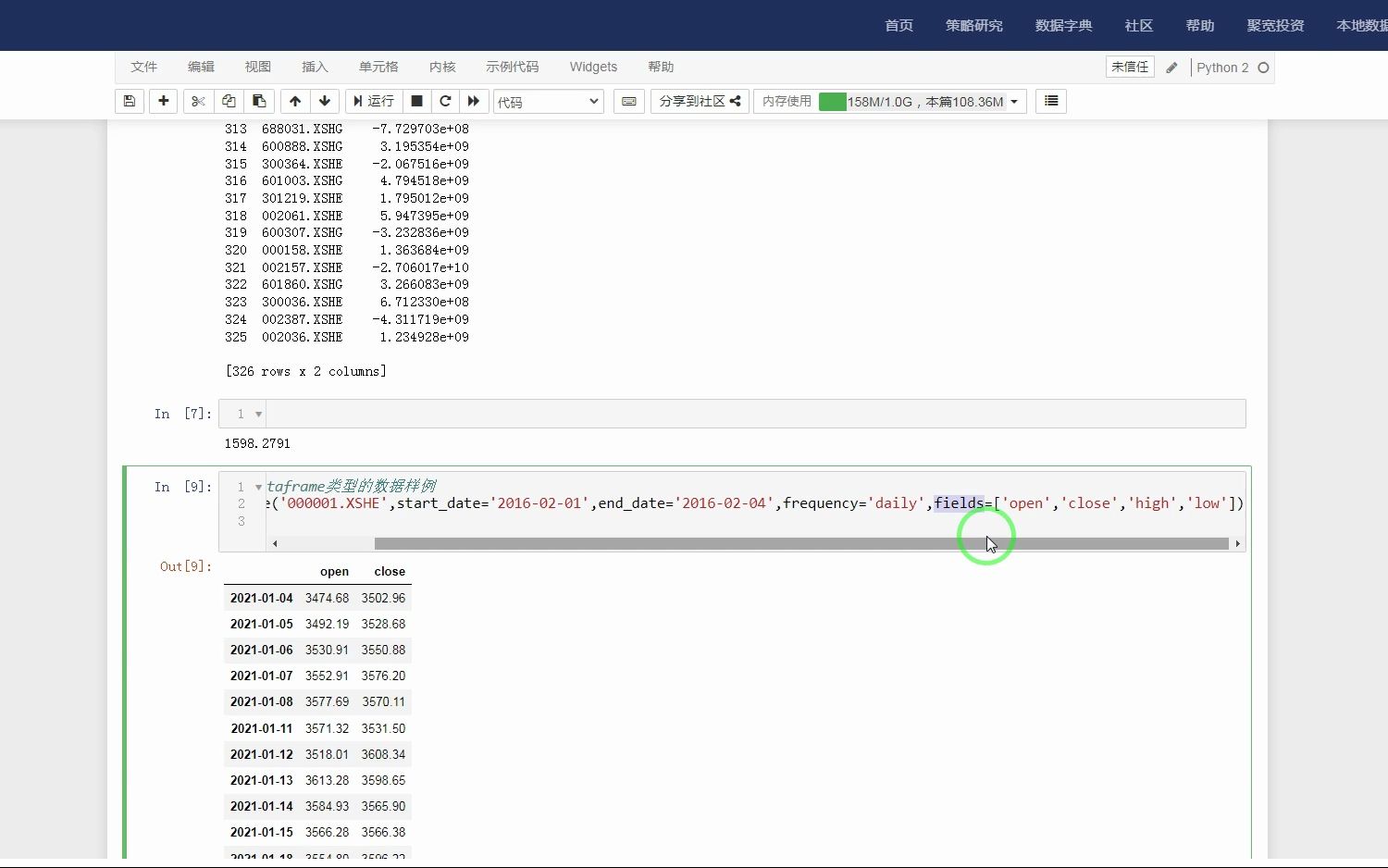Open the cell type dropdown showing 代码
1388x868 pixels.
point(548,102)
